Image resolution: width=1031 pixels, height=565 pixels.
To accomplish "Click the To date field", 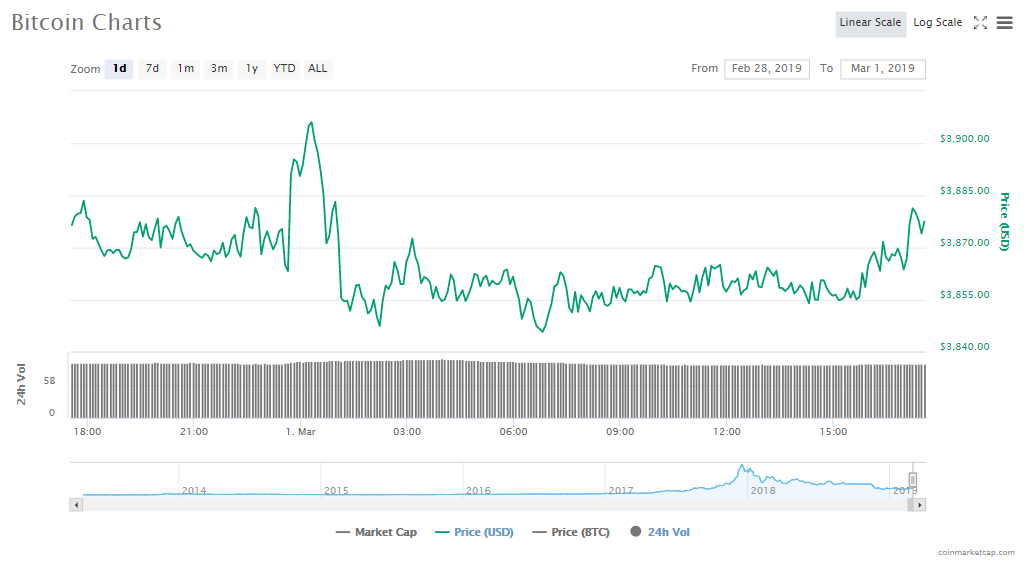I will [883, 69].
